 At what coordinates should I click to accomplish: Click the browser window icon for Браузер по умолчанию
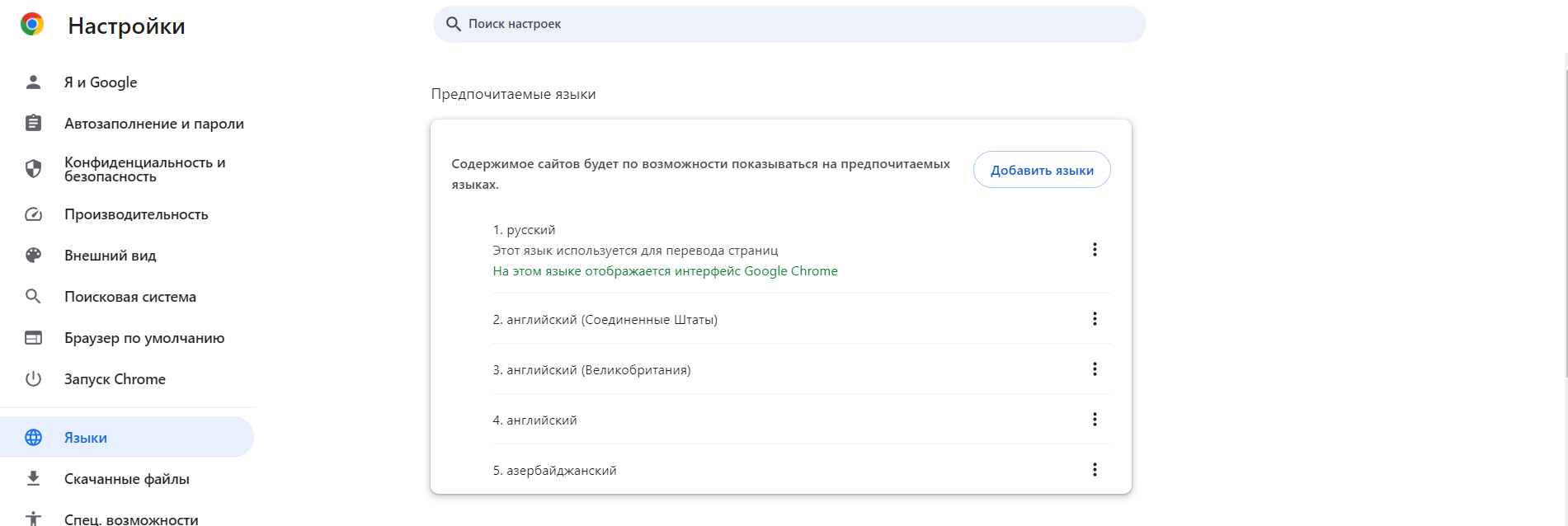(33, 338)
